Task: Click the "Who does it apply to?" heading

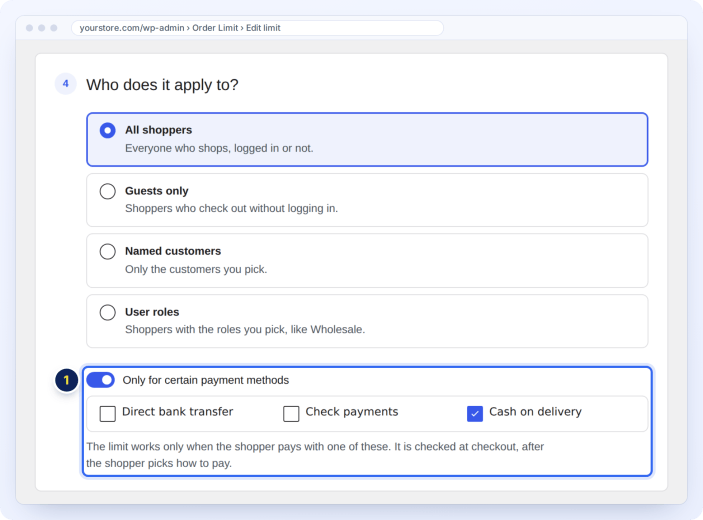Action: [x=162, y=84]
